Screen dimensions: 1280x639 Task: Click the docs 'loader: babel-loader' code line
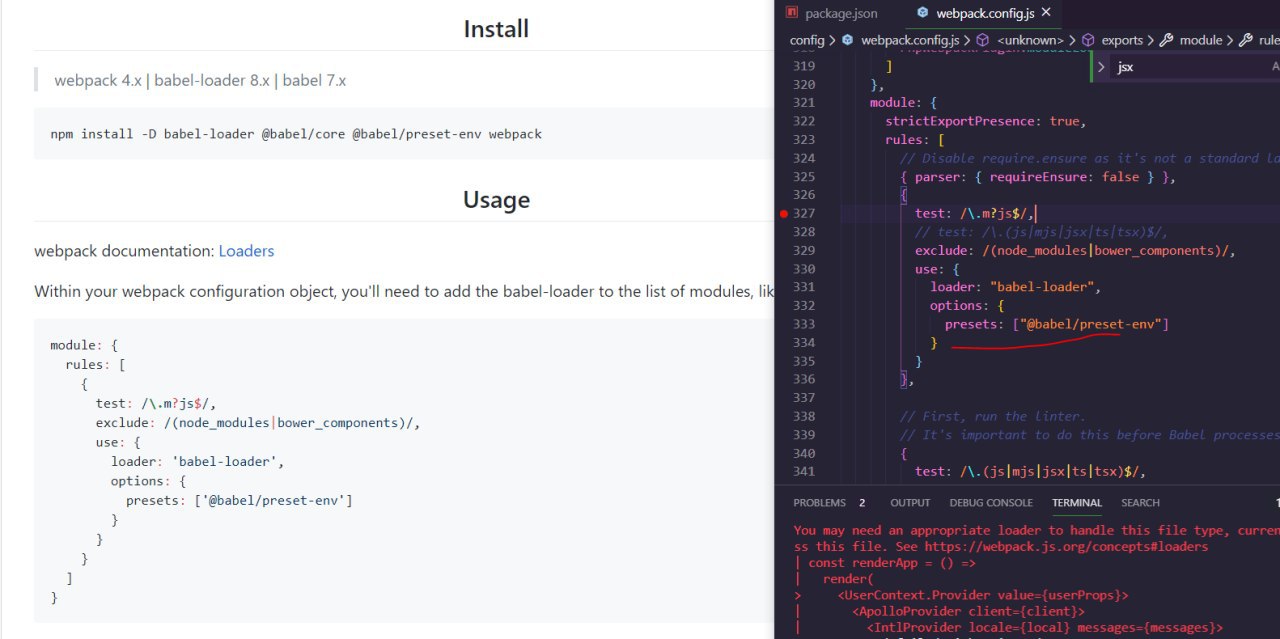(x=198, y=461)
